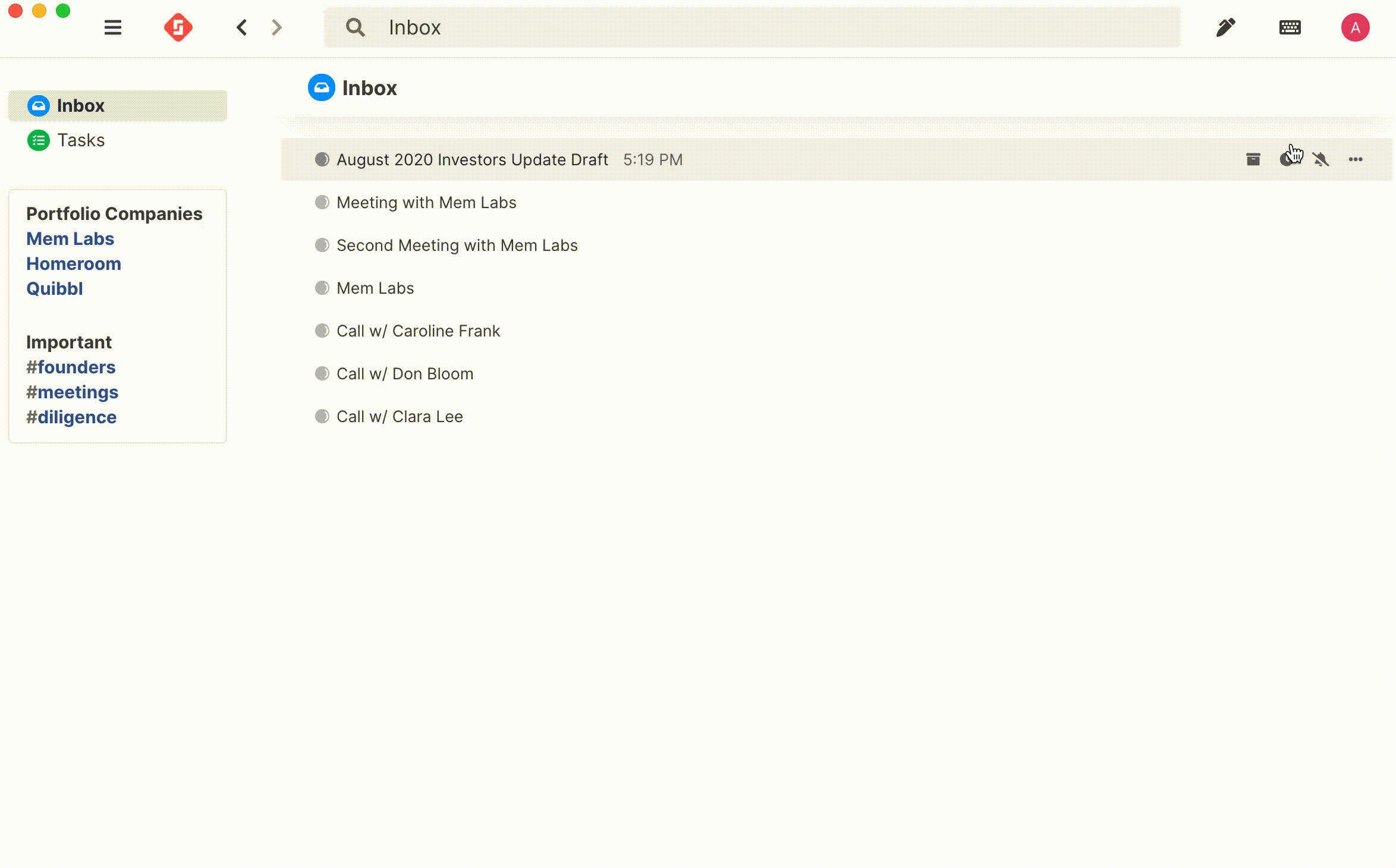Select Tasks in the sidebar

coord(81,140)
